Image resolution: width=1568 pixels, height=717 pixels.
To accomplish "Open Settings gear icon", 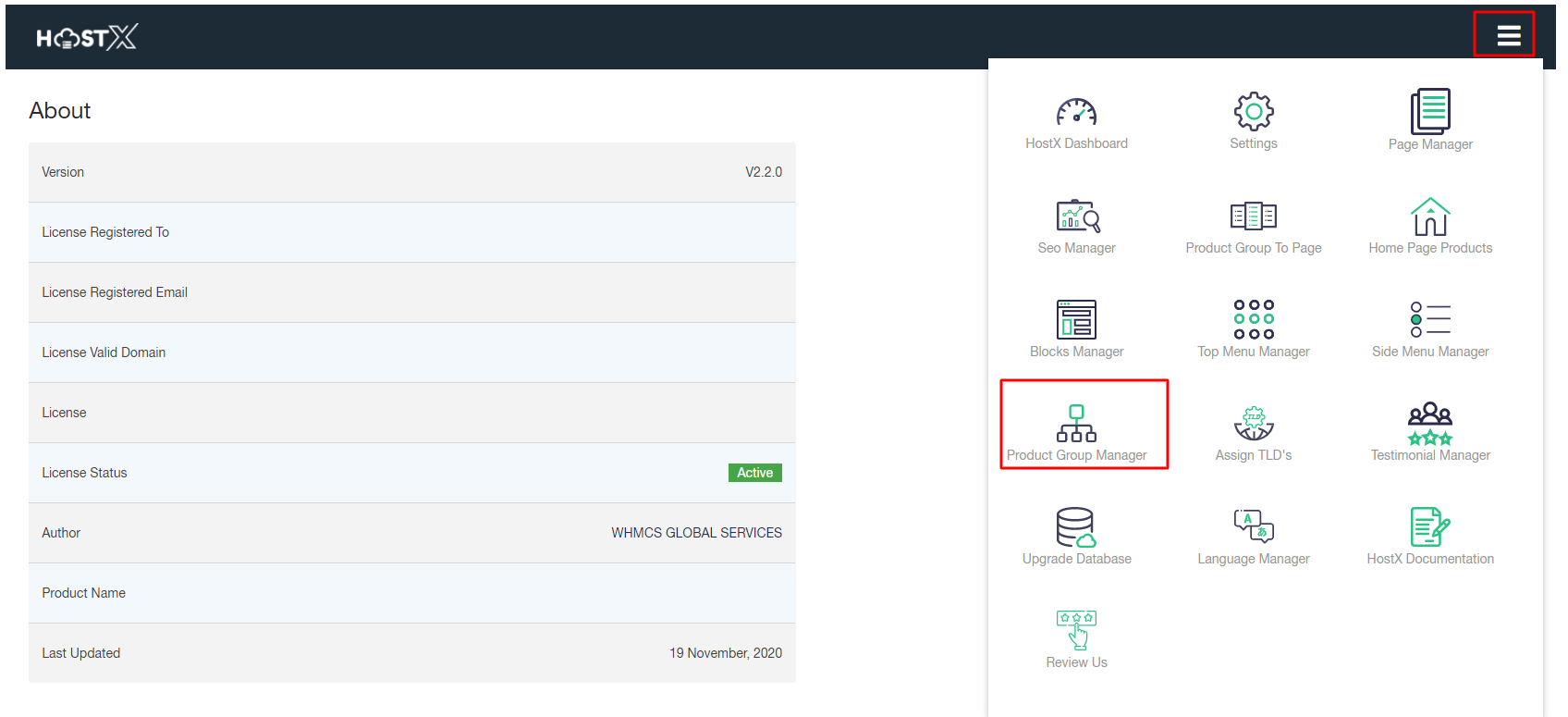I will point(1253,112).
